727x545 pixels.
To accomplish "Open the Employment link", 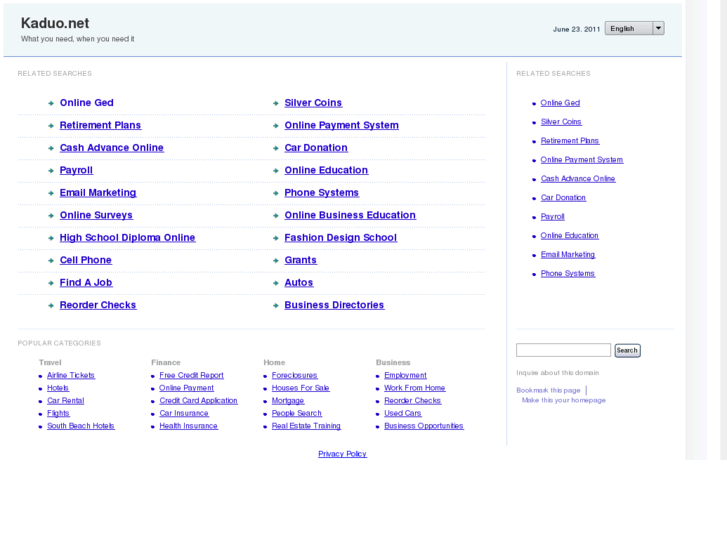I will coord(405,375).
